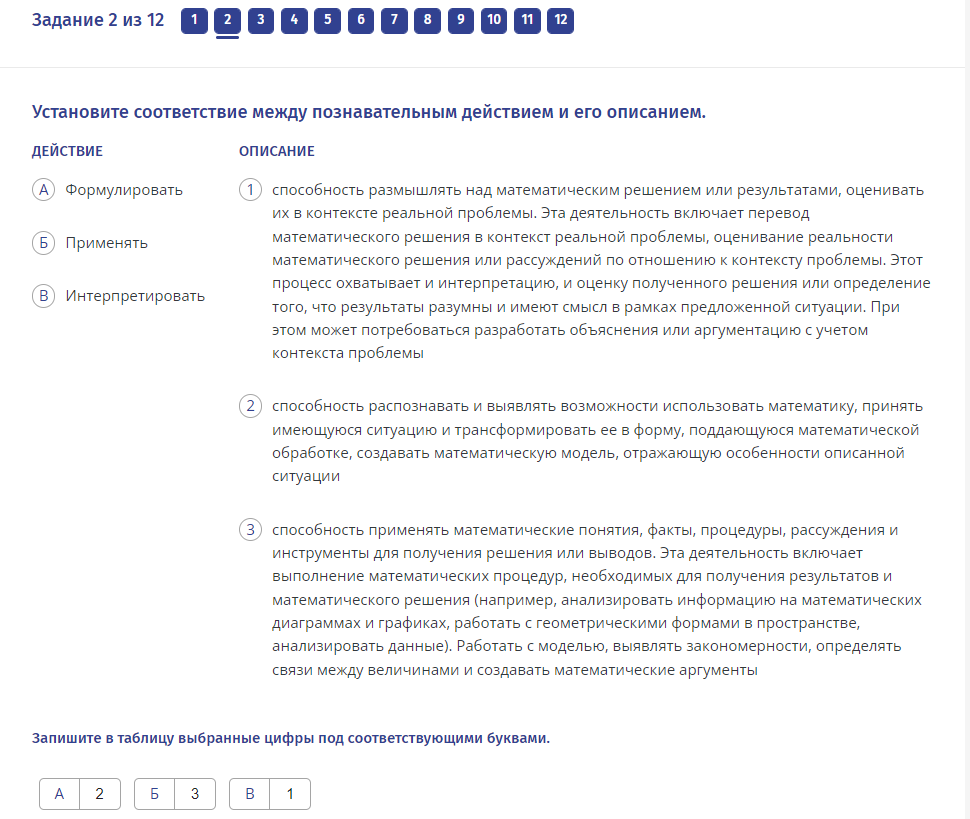The height and width of the screenshot is (819, 970).
Task: Navigate to task number 6
Action: [361, 20]
